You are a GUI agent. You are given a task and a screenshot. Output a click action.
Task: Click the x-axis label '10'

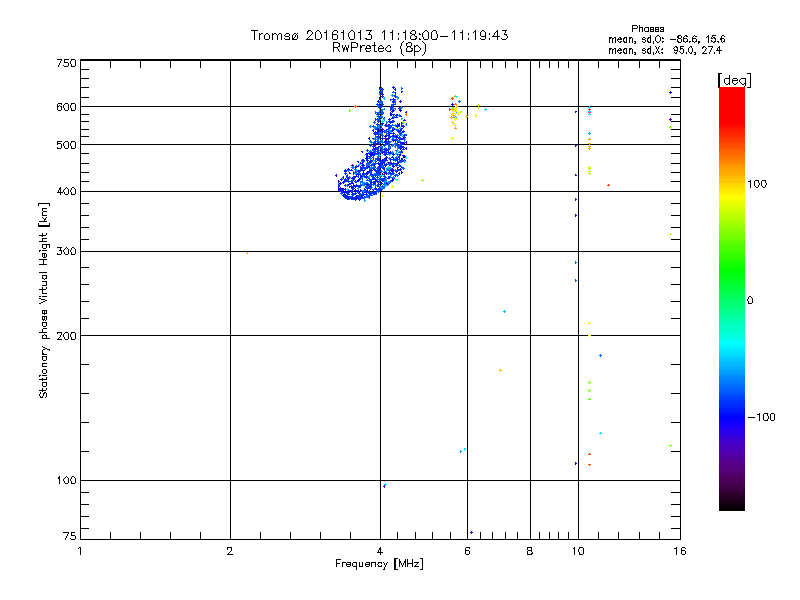(578, 551)
